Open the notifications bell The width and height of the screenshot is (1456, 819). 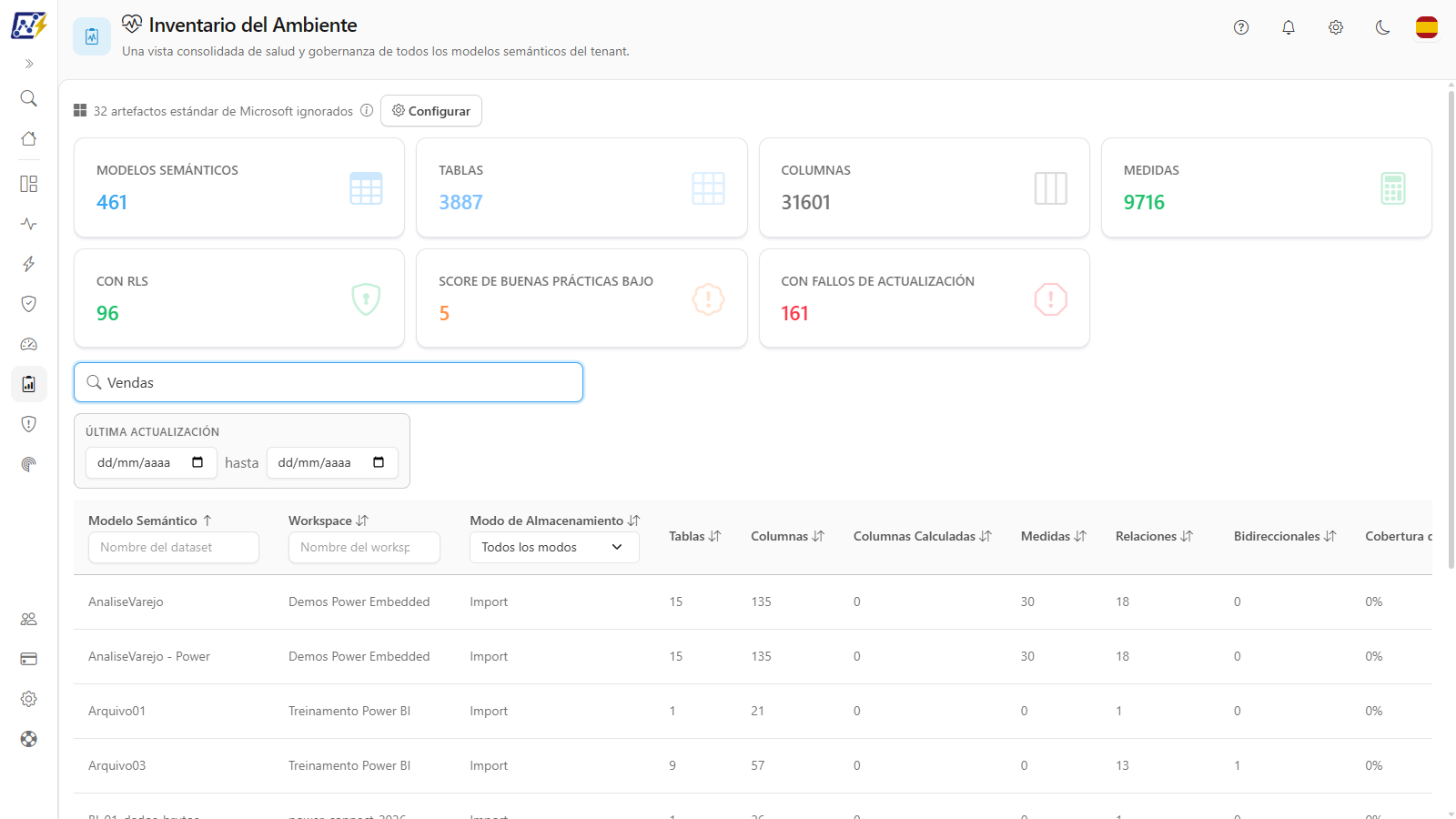[1289, 27]
